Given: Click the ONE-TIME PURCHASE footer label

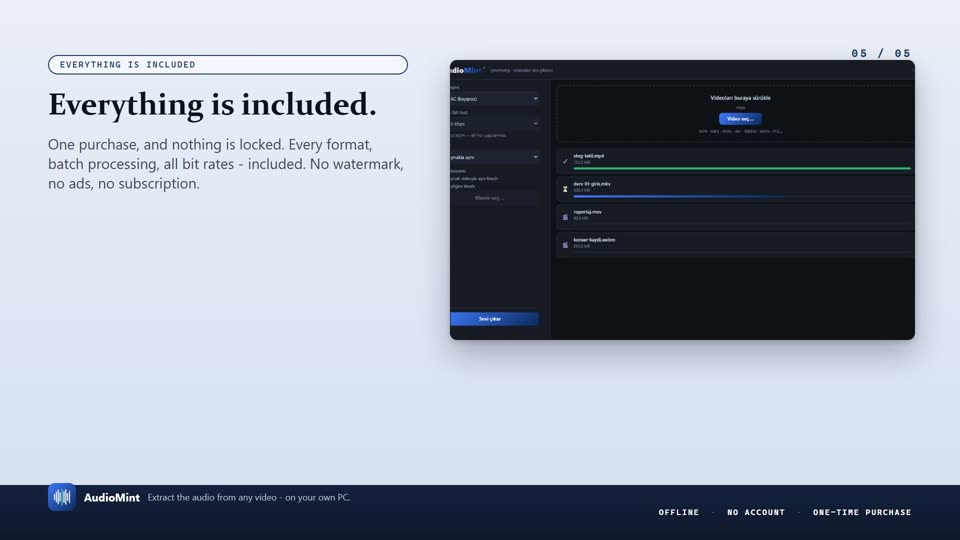Looking at the screenshot, I should click(x=862, y=512).
